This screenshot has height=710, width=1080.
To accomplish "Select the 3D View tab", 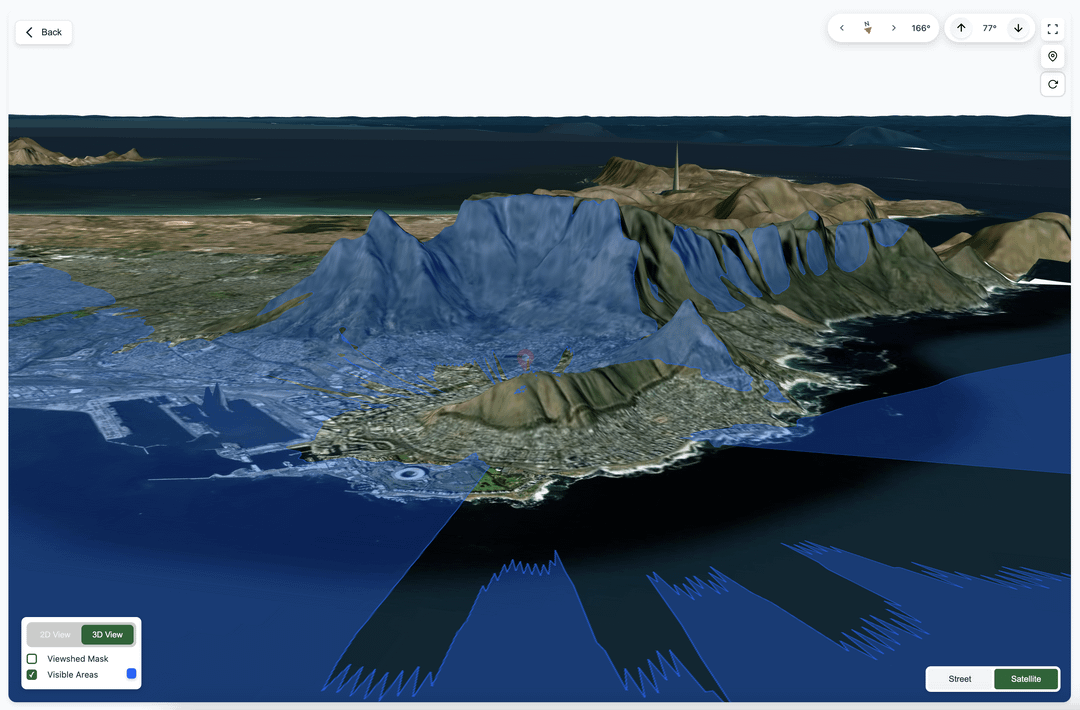I will (x=107, y=635).
